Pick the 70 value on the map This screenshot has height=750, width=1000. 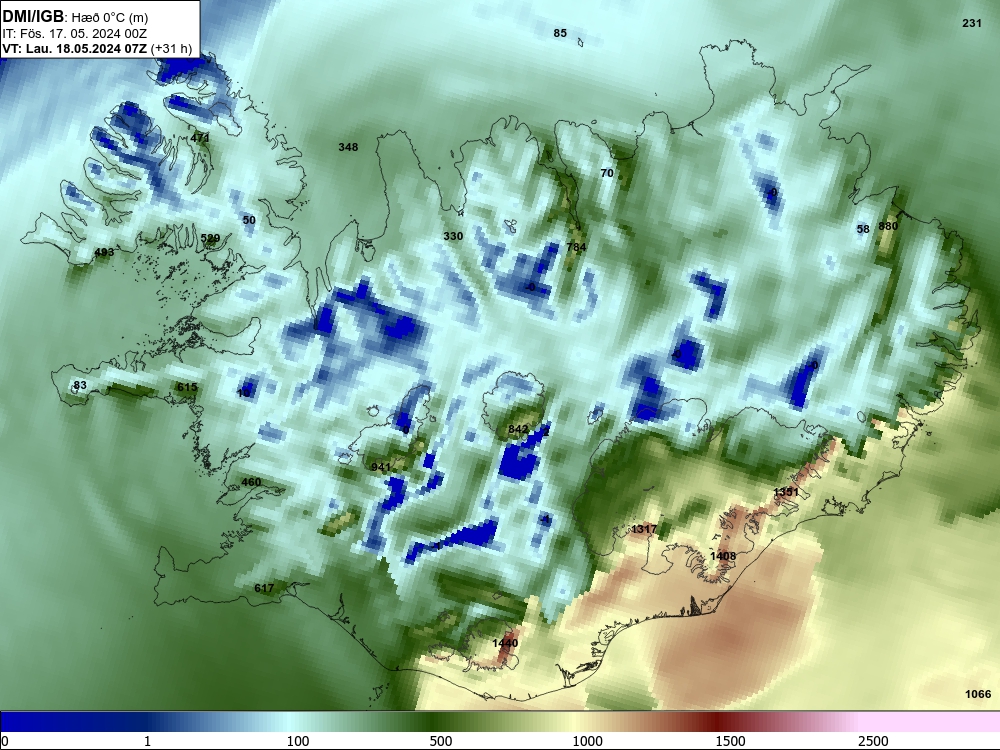click(607, 173)
